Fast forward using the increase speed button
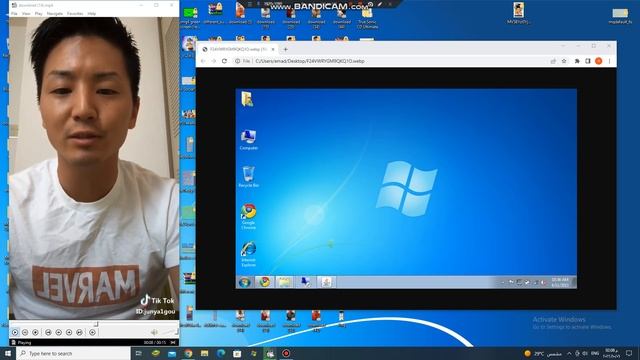The width and height of the screenshot is (640, 360). [x=69, y=332]
